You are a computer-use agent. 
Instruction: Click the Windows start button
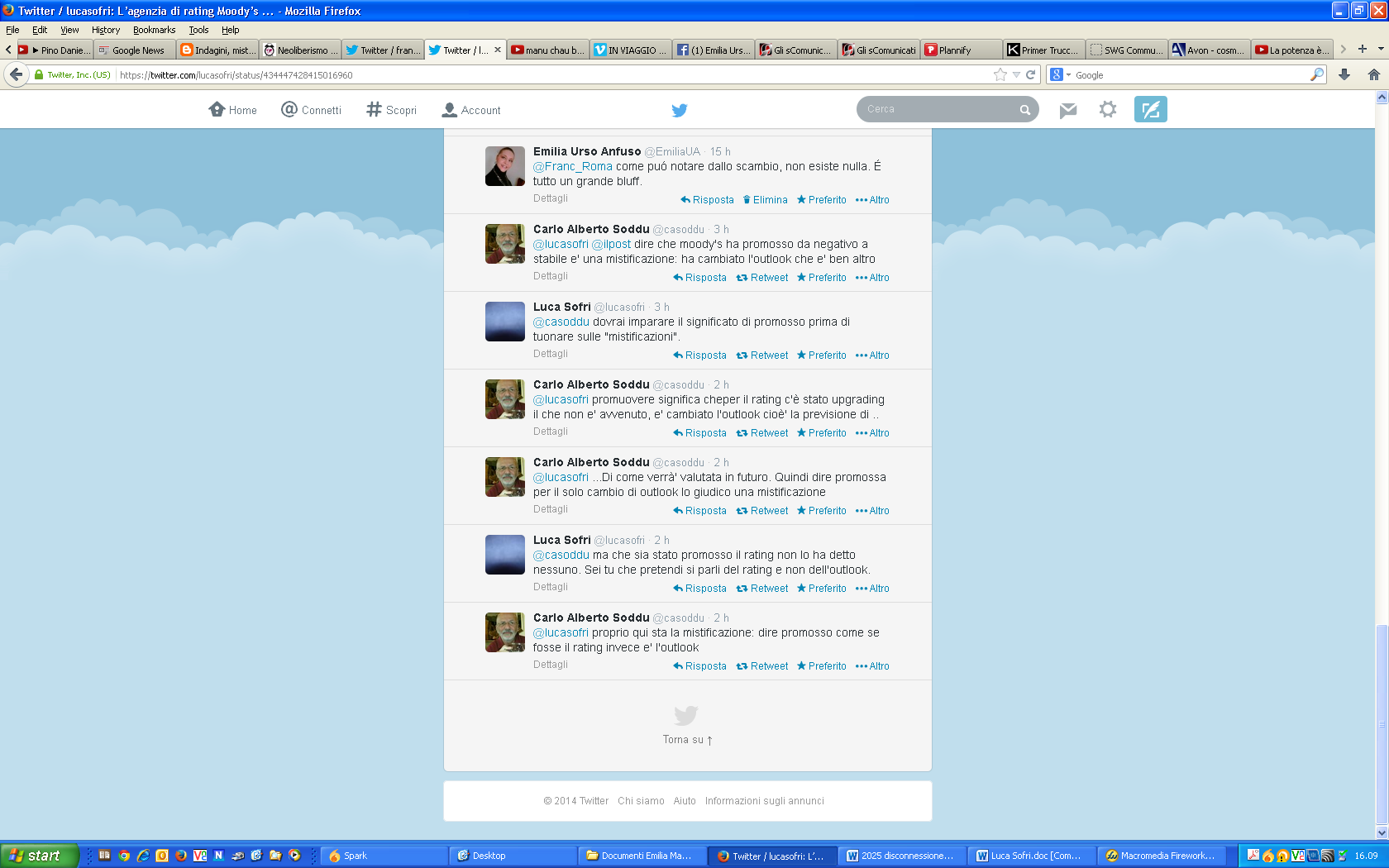[39, 856]
